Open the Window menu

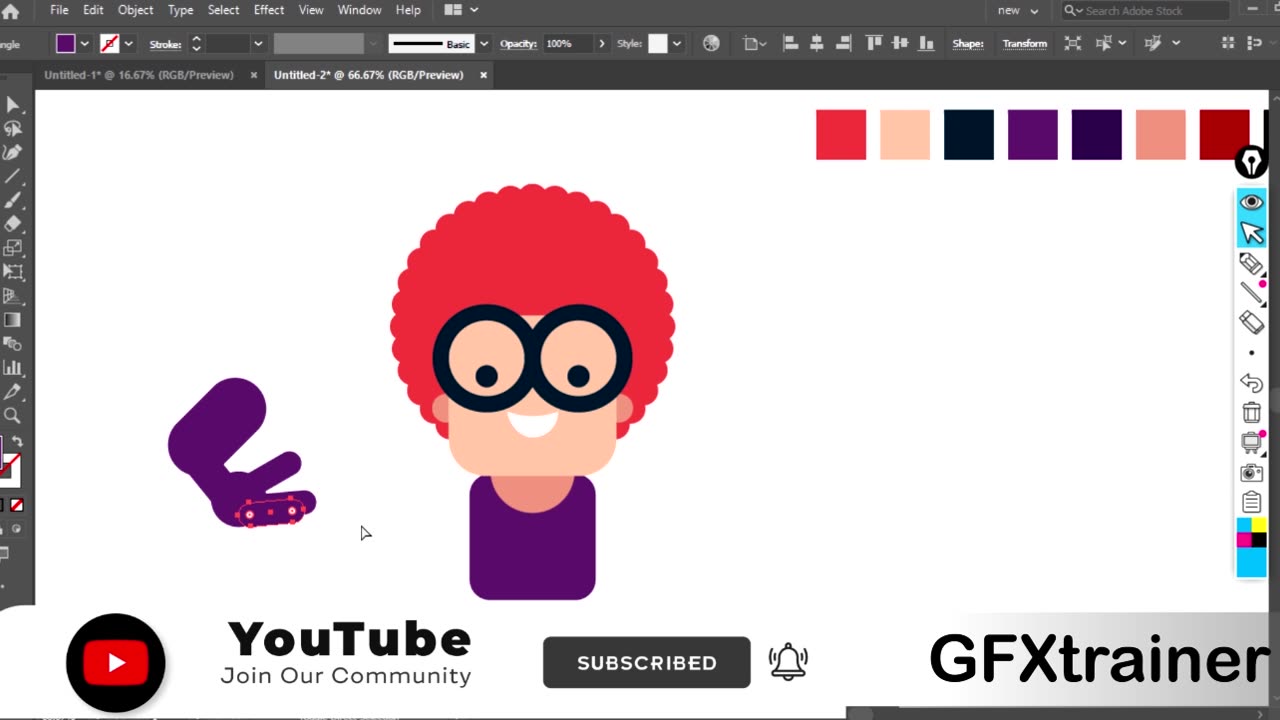click(x=359, y=10)
